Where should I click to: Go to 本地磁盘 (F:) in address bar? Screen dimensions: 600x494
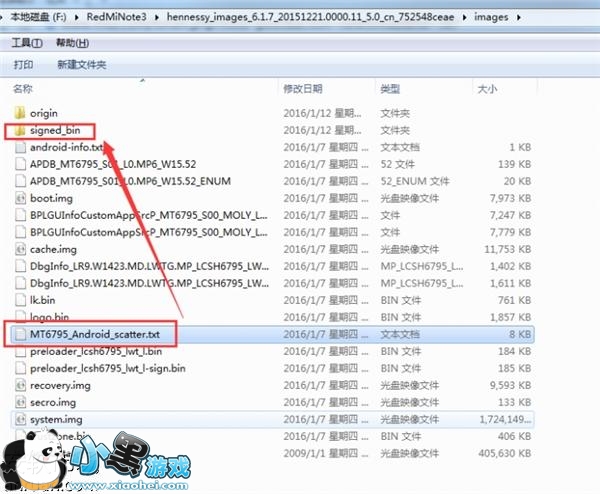38,17
